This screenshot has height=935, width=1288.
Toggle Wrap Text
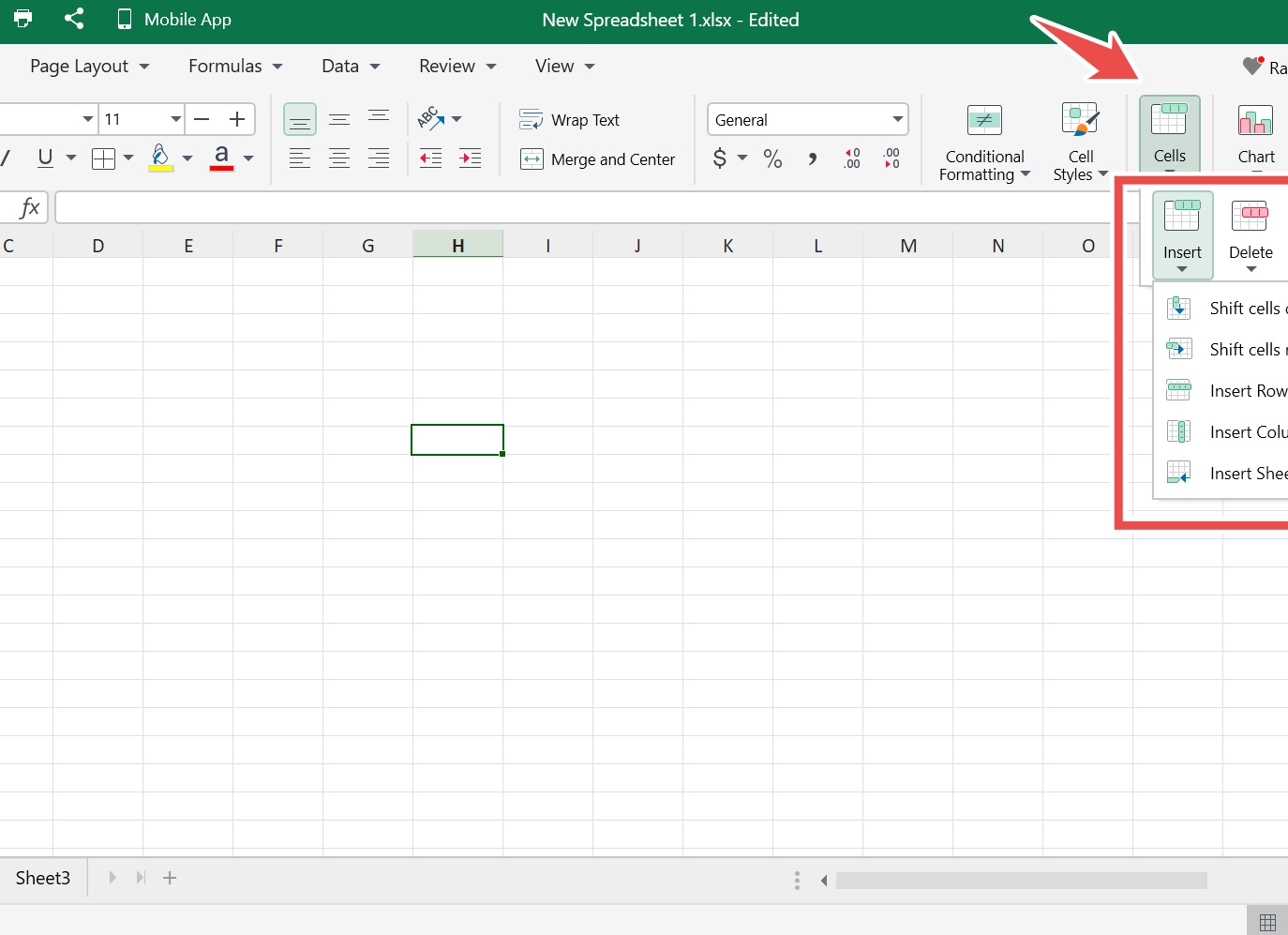pos(570,120)
